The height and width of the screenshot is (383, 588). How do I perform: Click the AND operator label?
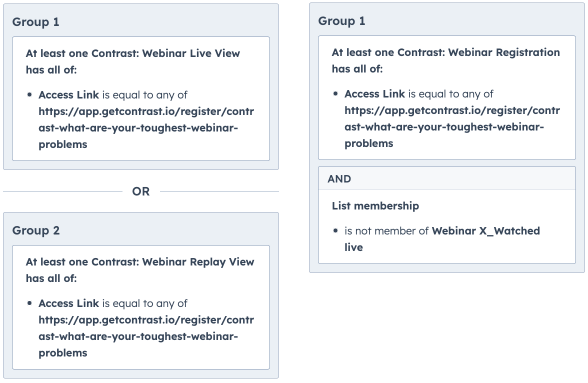coord(339,179)
